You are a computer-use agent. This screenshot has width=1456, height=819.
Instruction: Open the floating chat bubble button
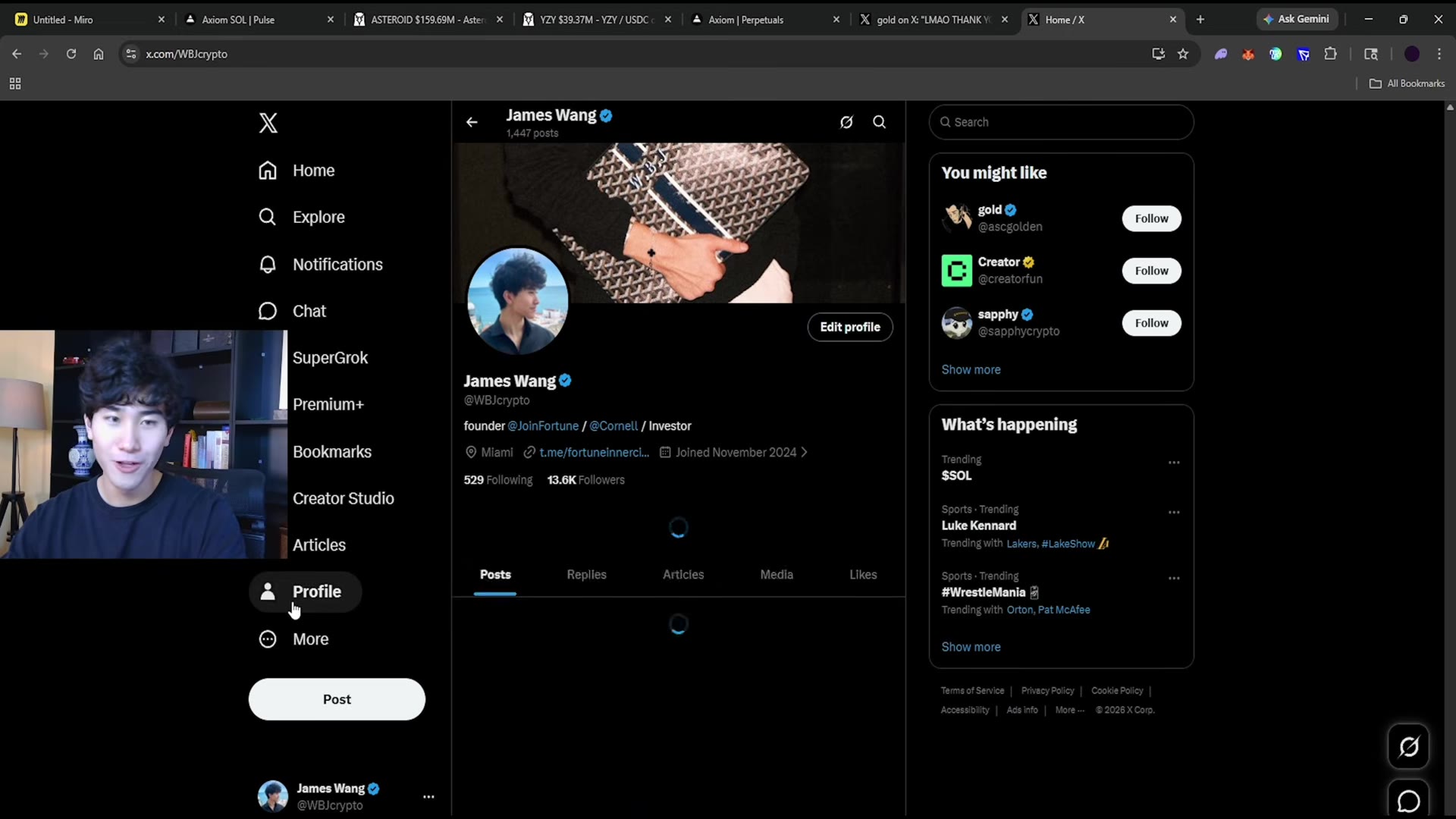[1408, 799]
